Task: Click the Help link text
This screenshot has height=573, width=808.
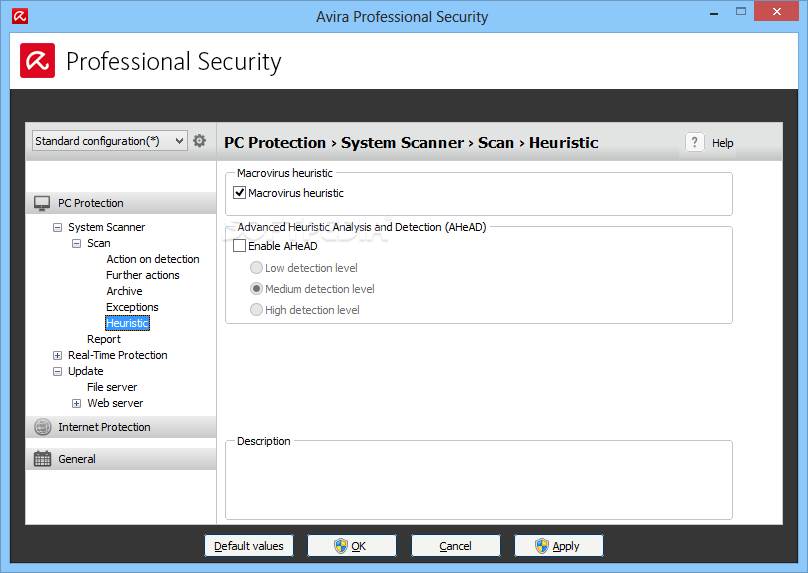Action: 722,143
